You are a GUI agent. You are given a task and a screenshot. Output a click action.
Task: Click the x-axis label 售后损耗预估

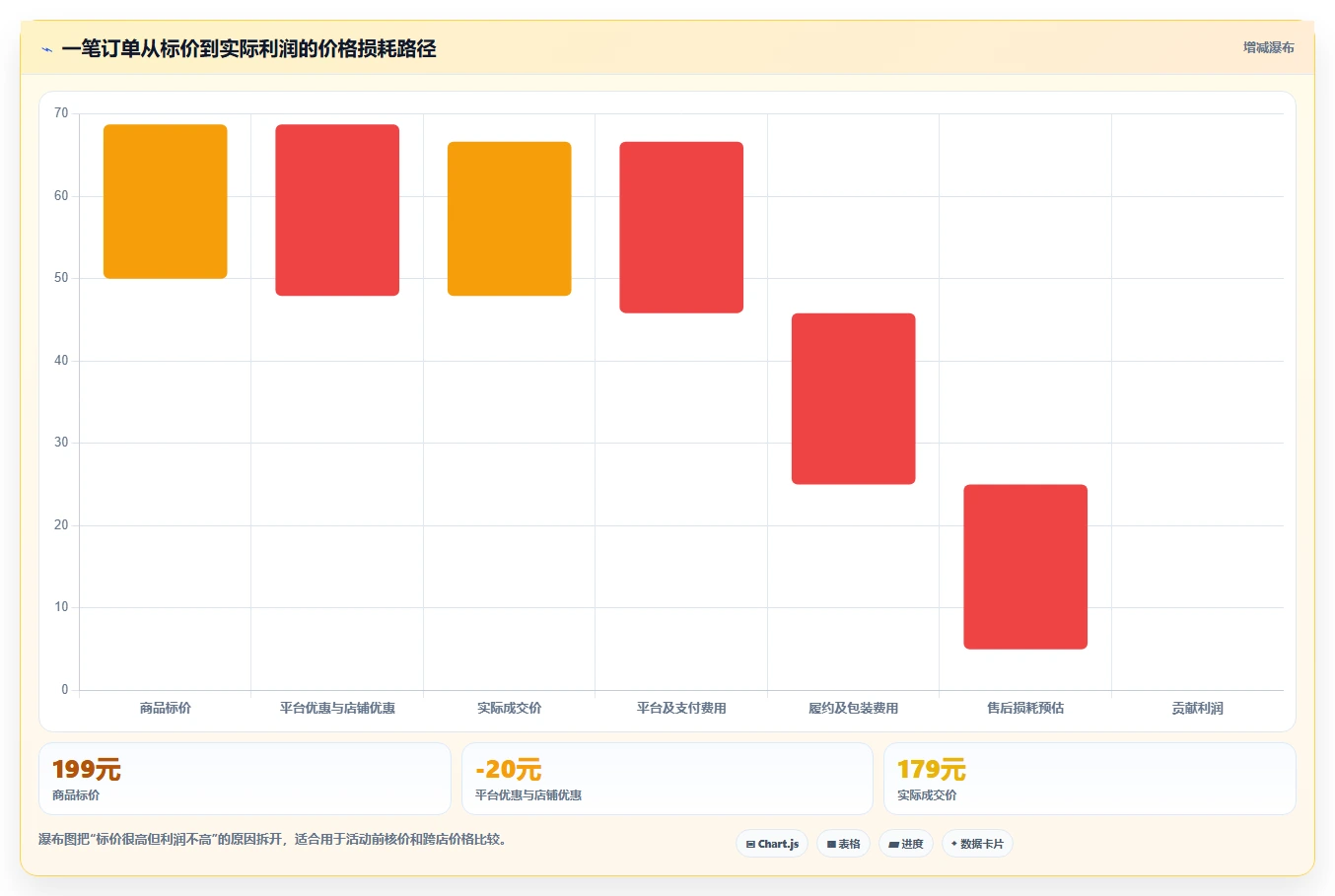click(1025, 708)
